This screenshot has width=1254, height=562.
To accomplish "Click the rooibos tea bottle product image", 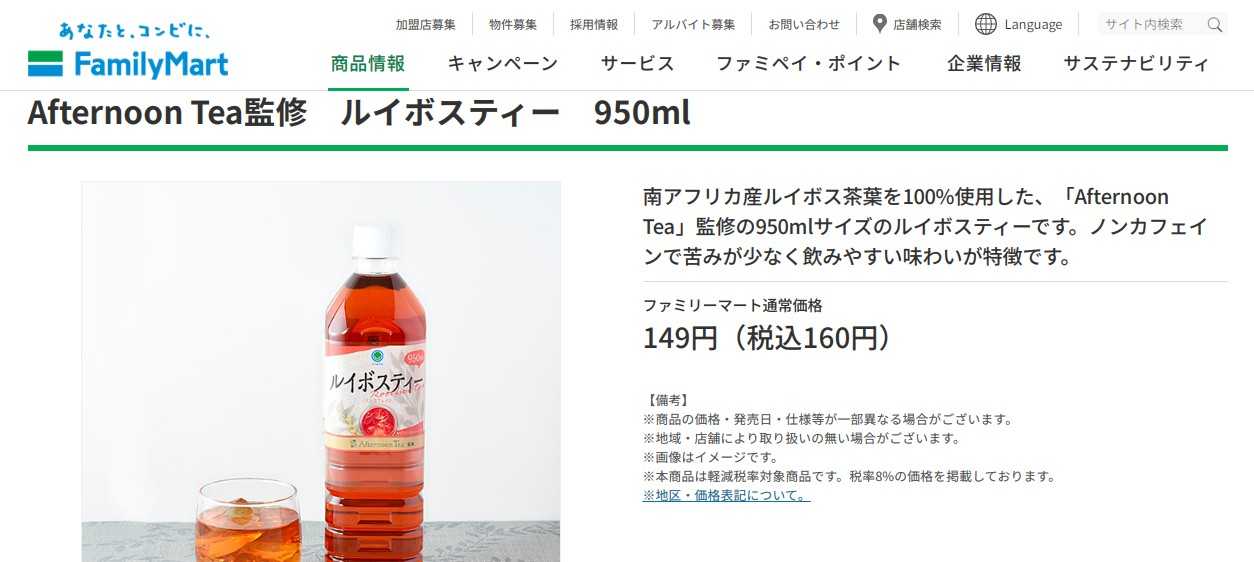I will [x=321, y=371].
